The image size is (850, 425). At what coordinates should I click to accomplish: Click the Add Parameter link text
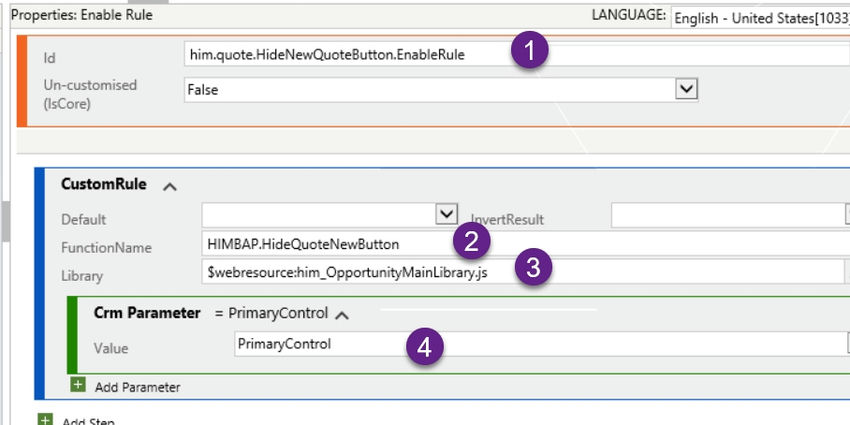pyautogui.click(x=137, y=386)
